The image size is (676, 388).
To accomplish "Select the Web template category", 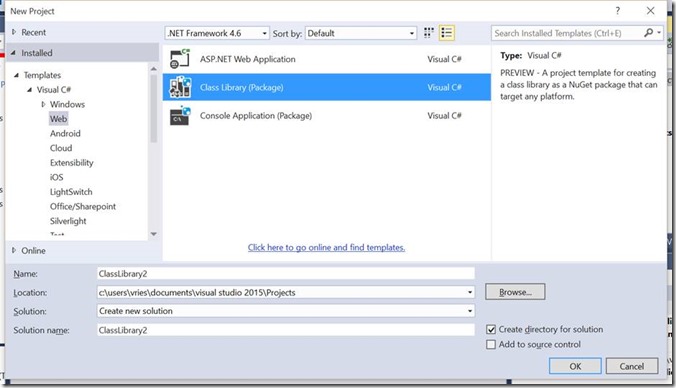I will [58, 119].
